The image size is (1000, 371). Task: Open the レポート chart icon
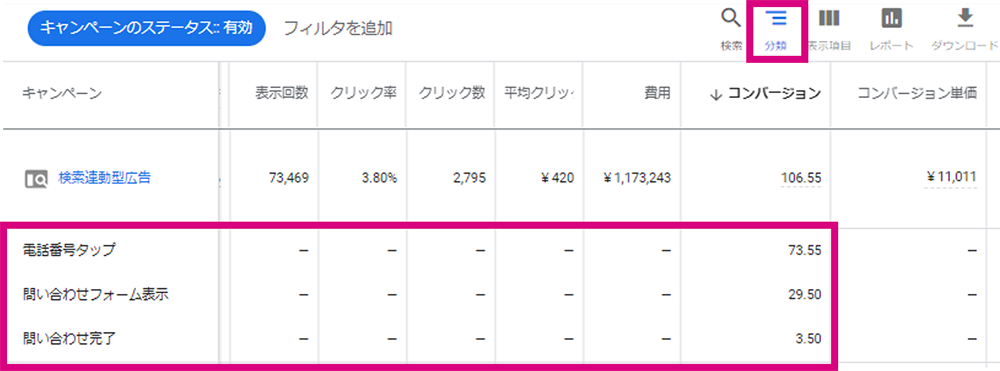coord(892,18)
